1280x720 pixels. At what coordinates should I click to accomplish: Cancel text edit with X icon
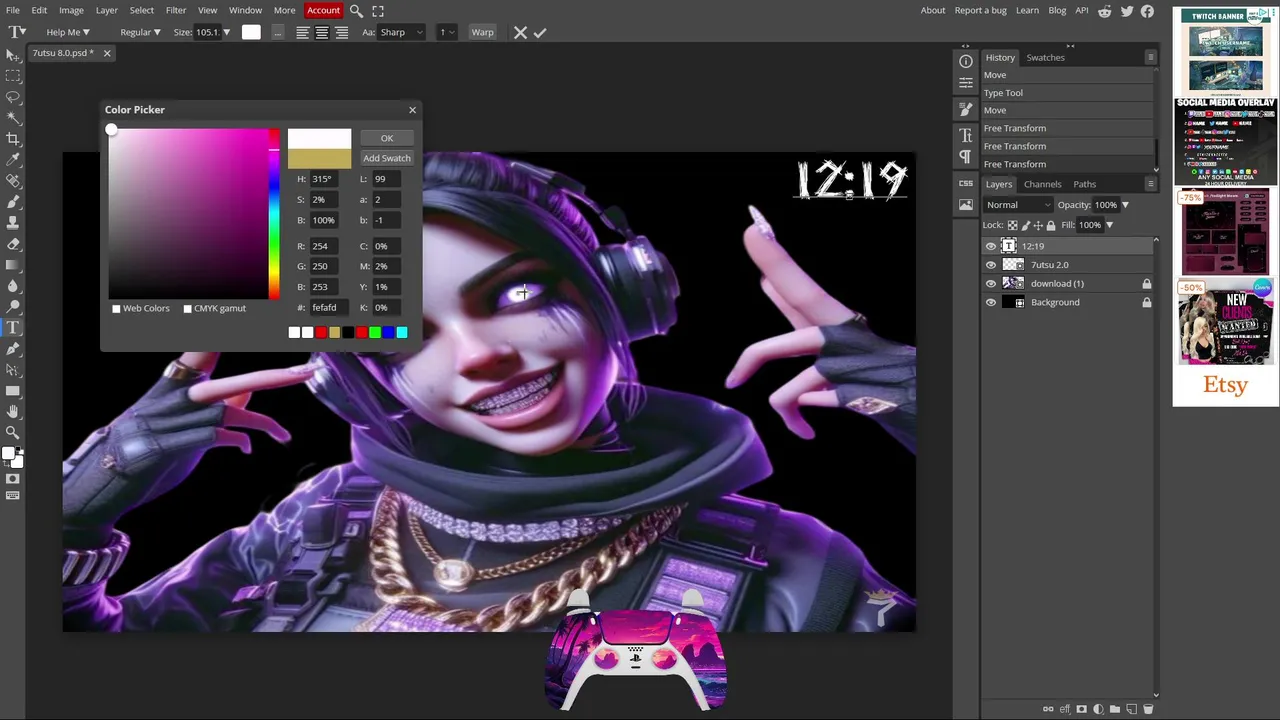520,32
